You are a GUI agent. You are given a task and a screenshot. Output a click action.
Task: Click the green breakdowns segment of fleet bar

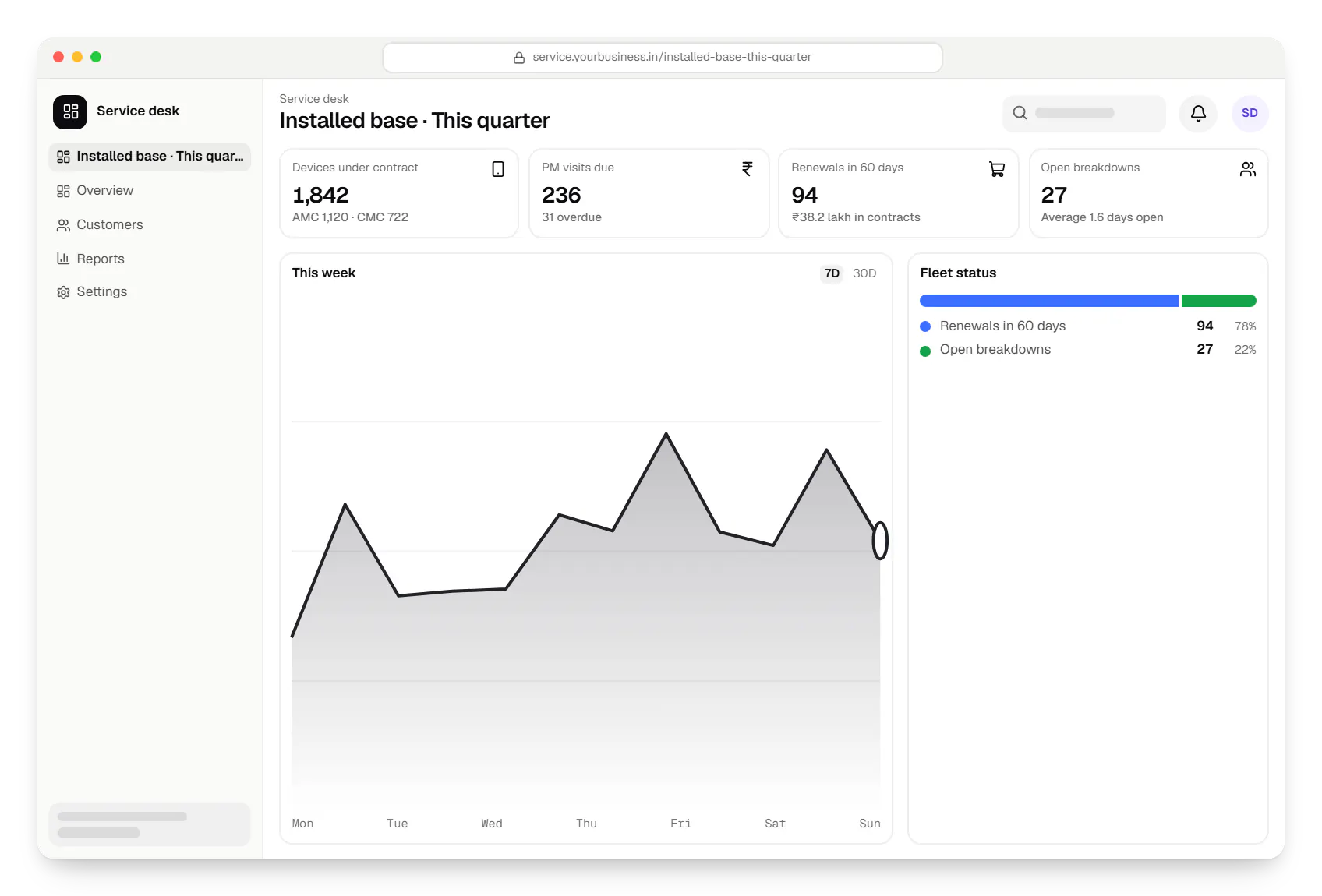[1218, 301]
